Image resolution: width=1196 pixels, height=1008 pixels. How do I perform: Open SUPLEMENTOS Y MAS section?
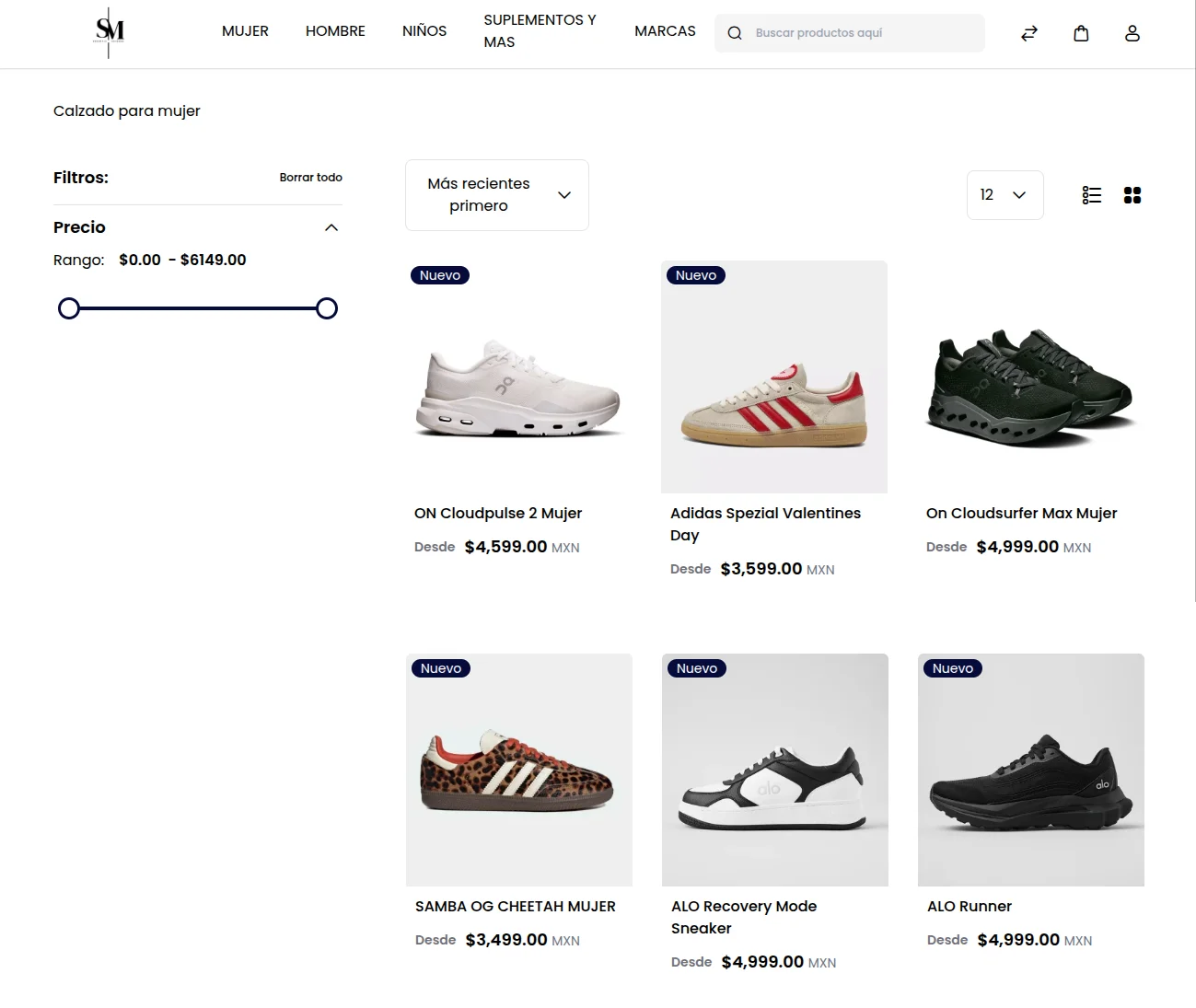point(540,30)
